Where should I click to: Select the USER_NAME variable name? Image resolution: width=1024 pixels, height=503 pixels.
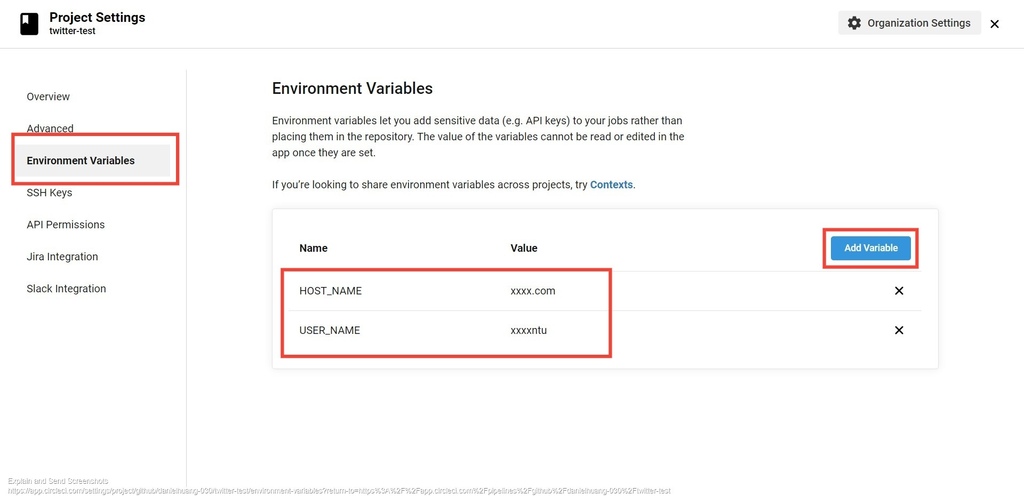click(329, 331)
